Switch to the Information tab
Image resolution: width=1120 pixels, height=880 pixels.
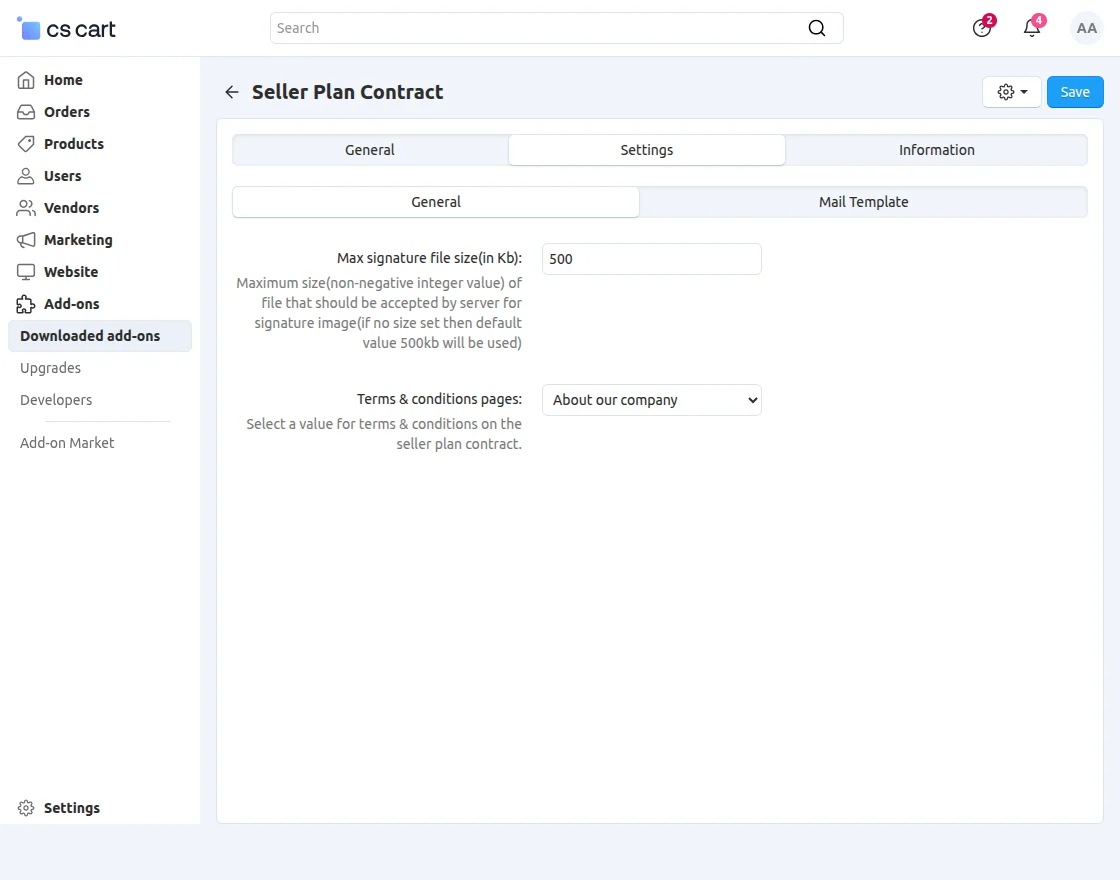[x=936, y=149]
